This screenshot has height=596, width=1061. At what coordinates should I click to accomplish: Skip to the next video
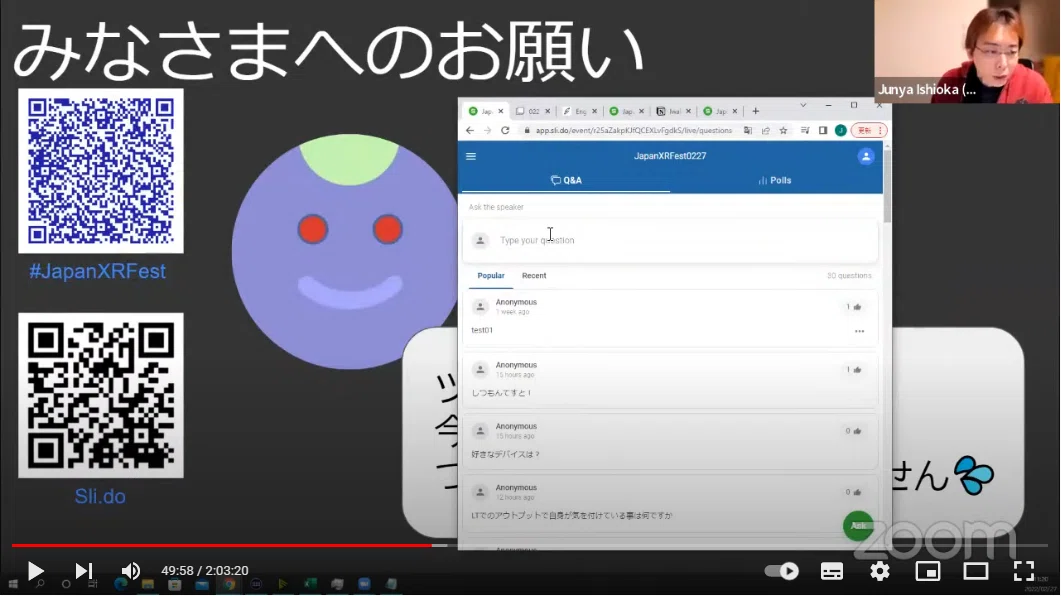point(83,571)
